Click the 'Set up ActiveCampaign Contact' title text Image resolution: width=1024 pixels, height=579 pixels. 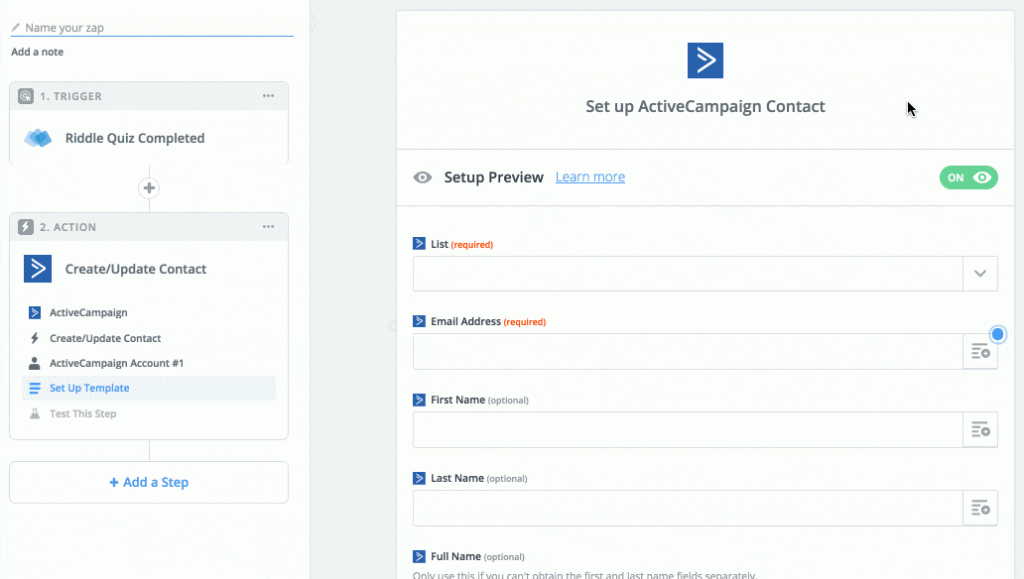[705, 106]
